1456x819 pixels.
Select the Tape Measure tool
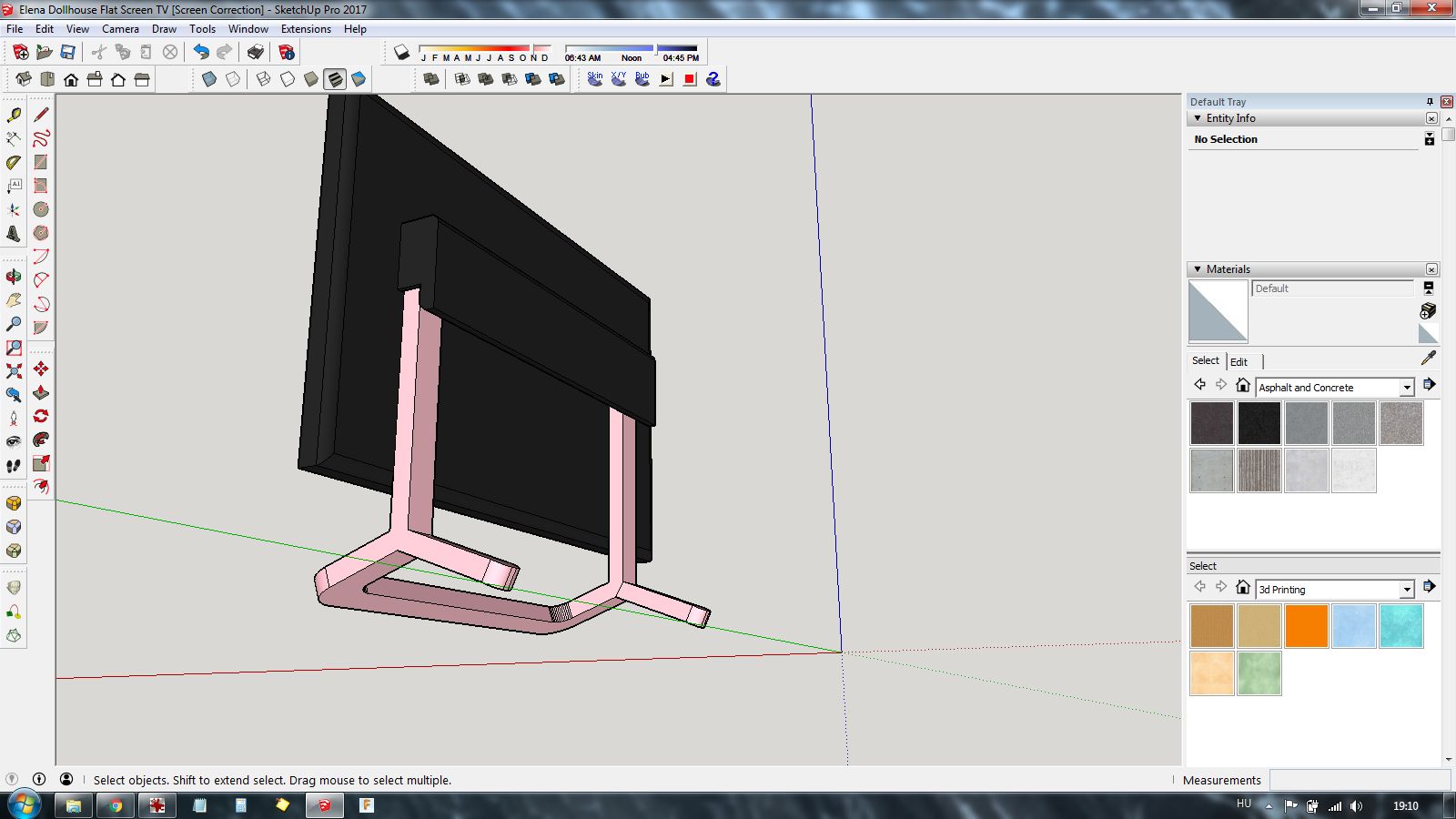14,115
